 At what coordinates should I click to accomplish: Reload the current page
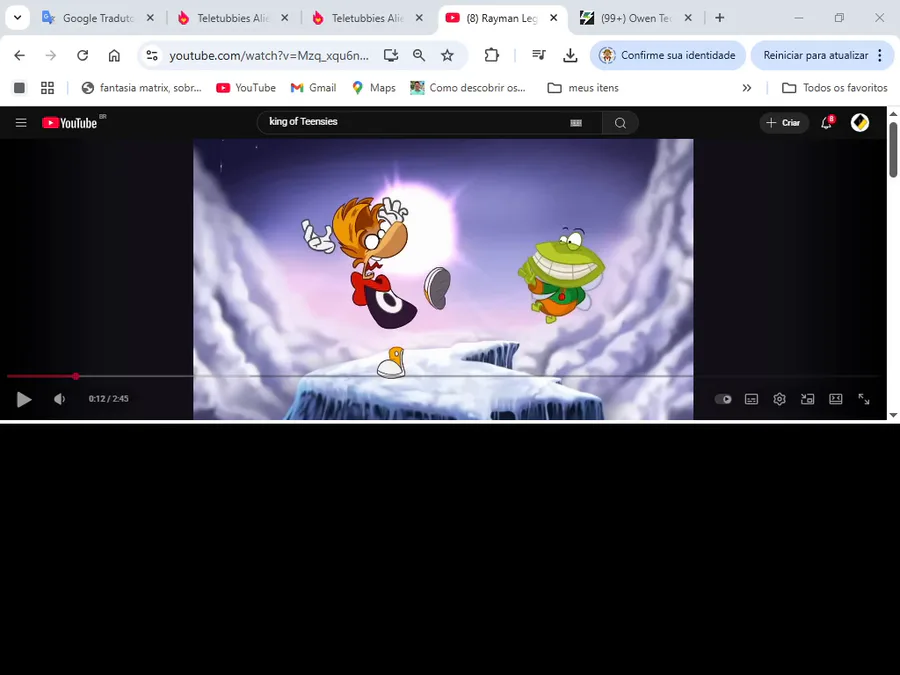coord(83,55)
